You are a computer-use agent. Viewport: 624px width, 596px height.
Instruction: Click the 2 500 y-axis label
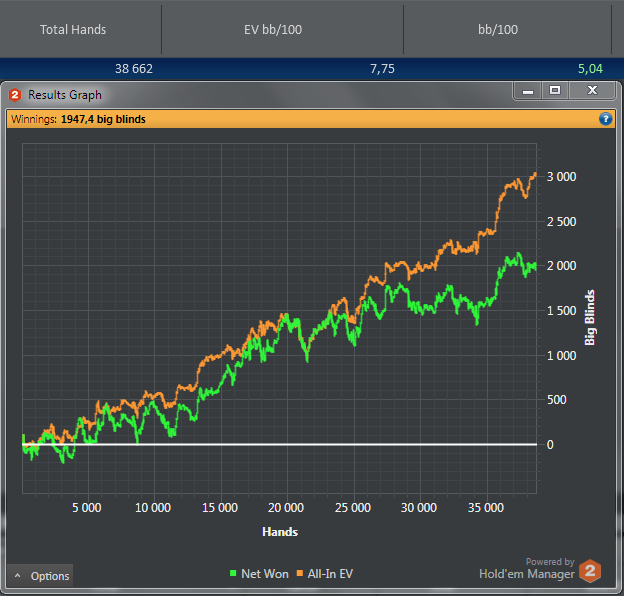(561, 222)
